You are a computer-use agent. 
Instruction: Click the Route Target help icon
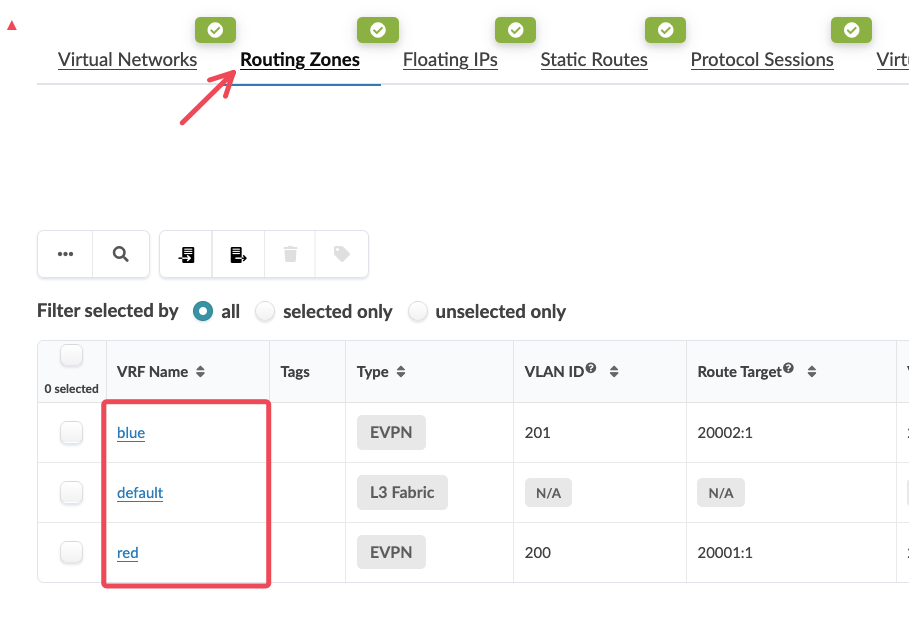click(788, 368)
